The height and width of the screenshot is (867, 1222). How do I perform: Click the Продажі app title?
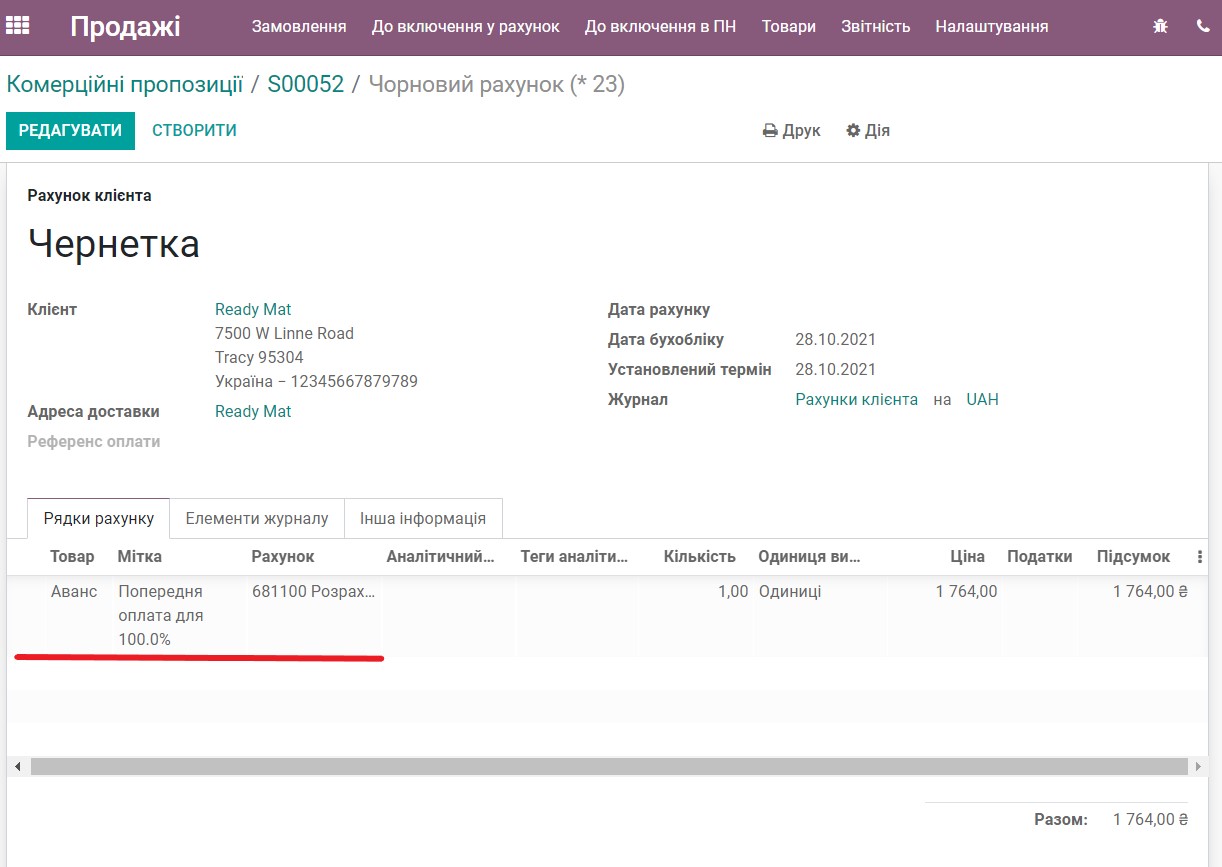click(123, 27)
